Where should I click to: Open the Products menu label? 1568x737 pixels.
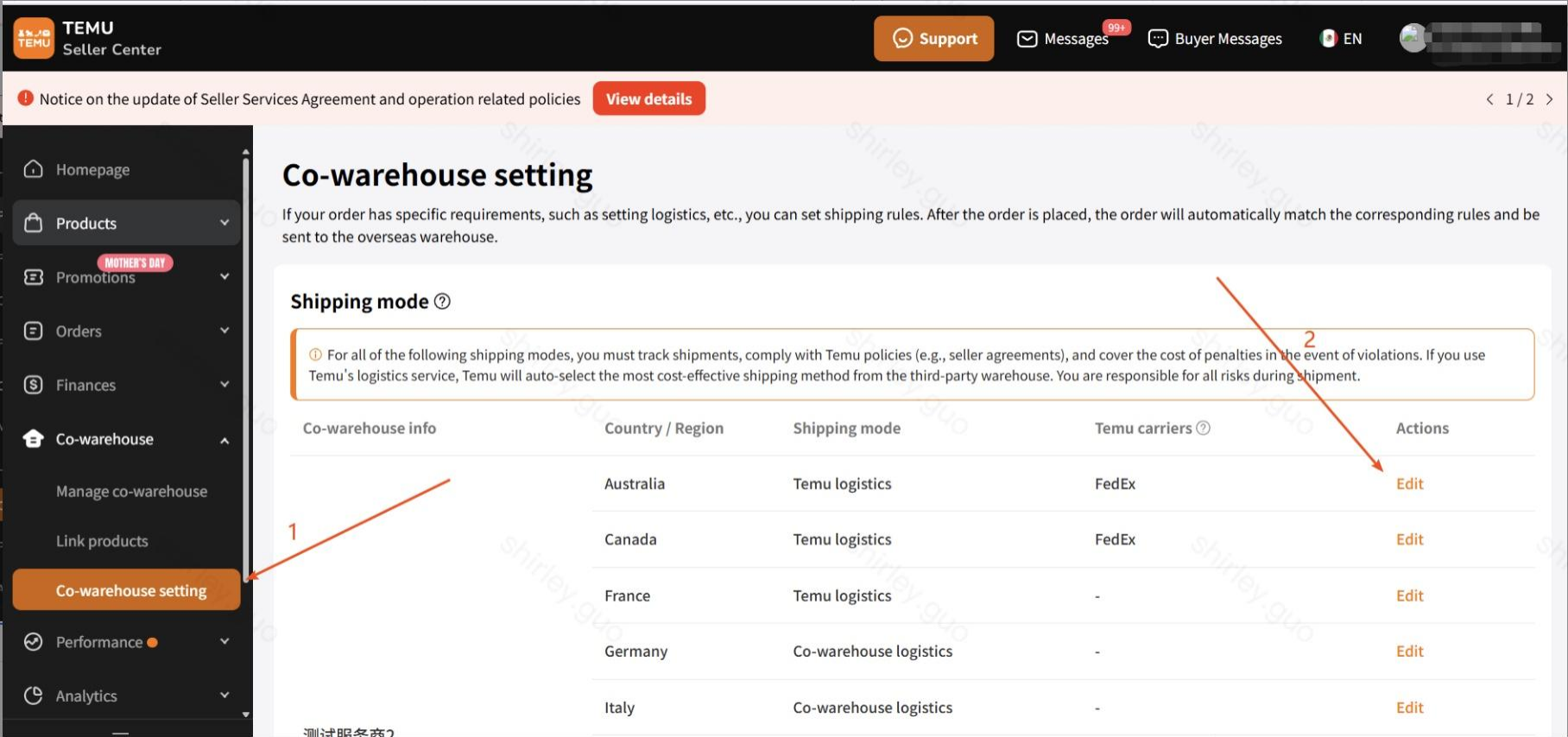click(86, 224)
